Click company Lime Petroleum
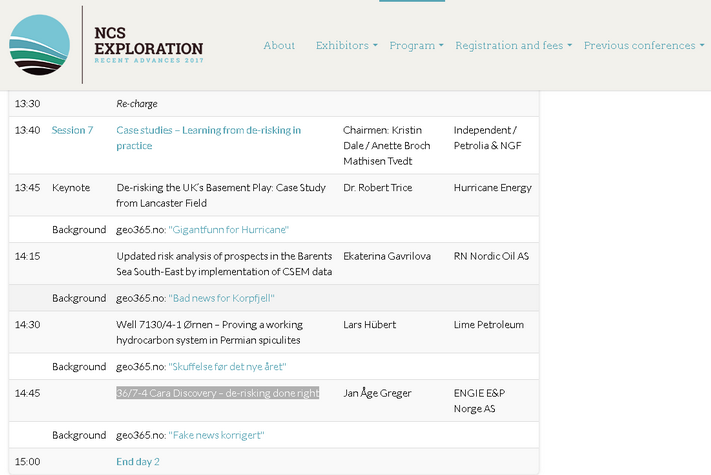Image resolution: width=711 pixels, height=475 pixels. coord(488,325)
